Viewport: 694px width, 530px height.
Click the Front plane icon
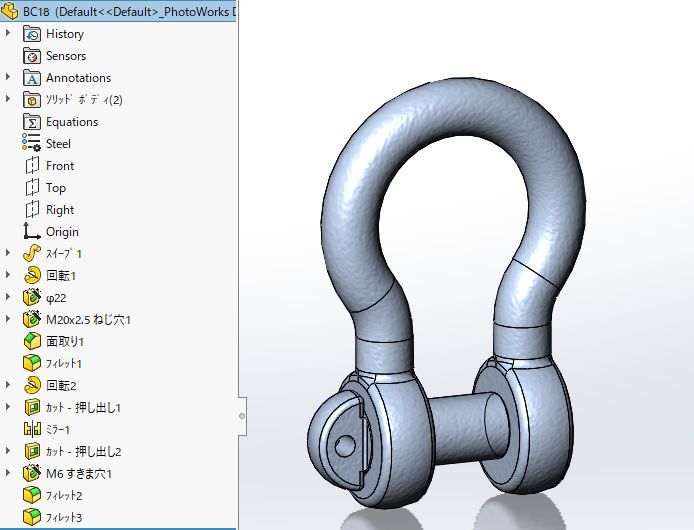click(32, 166)
